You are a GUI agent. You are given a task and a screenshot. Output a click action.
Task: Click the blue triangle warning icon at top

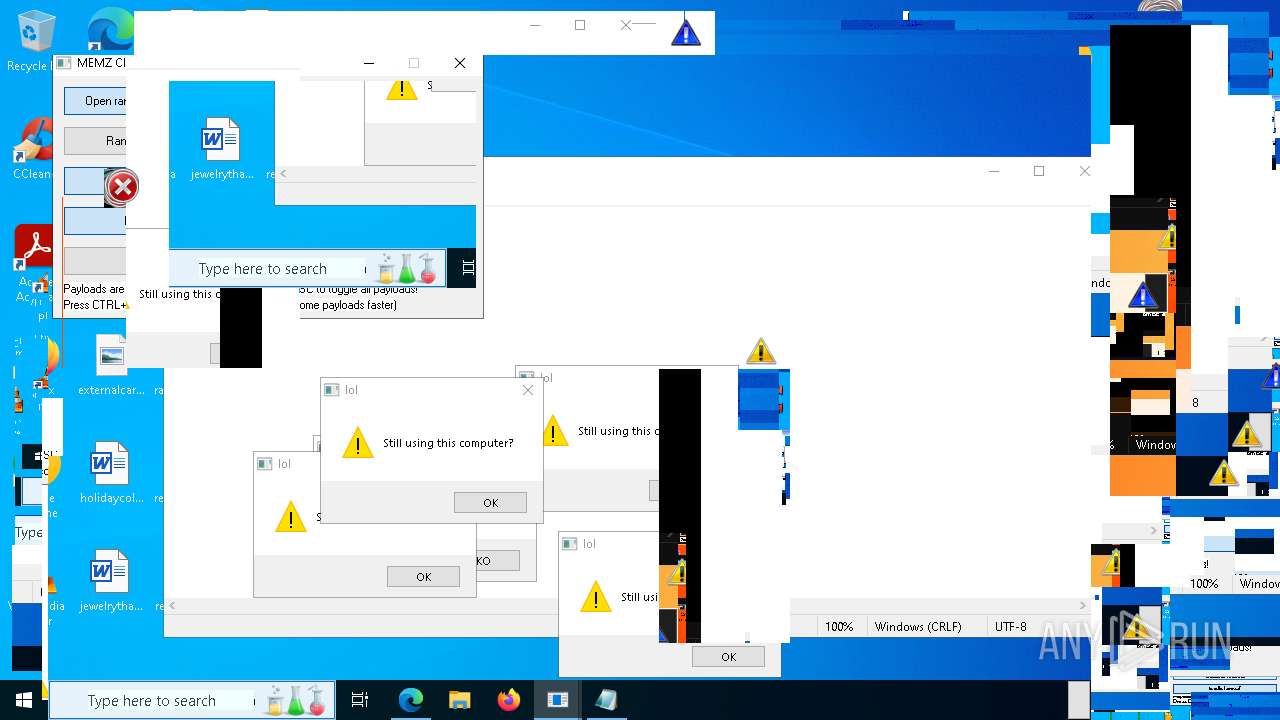click(x=685, y=33)
